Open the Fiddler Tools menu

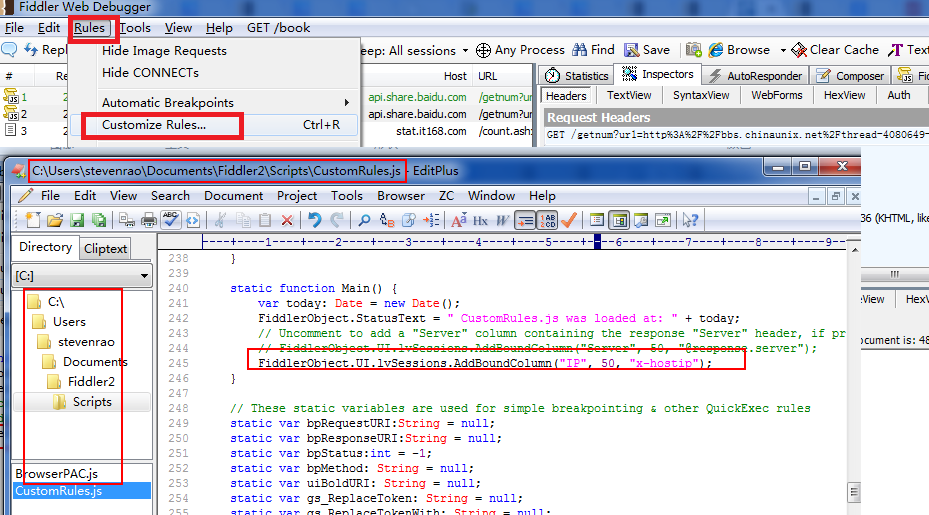136,28
